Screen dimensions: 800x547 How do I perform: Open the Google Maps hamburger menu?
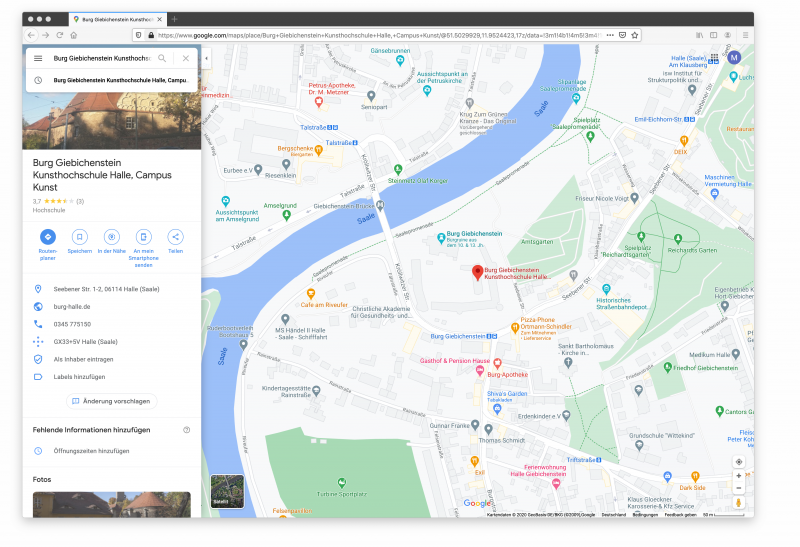(x=38, y=59)
